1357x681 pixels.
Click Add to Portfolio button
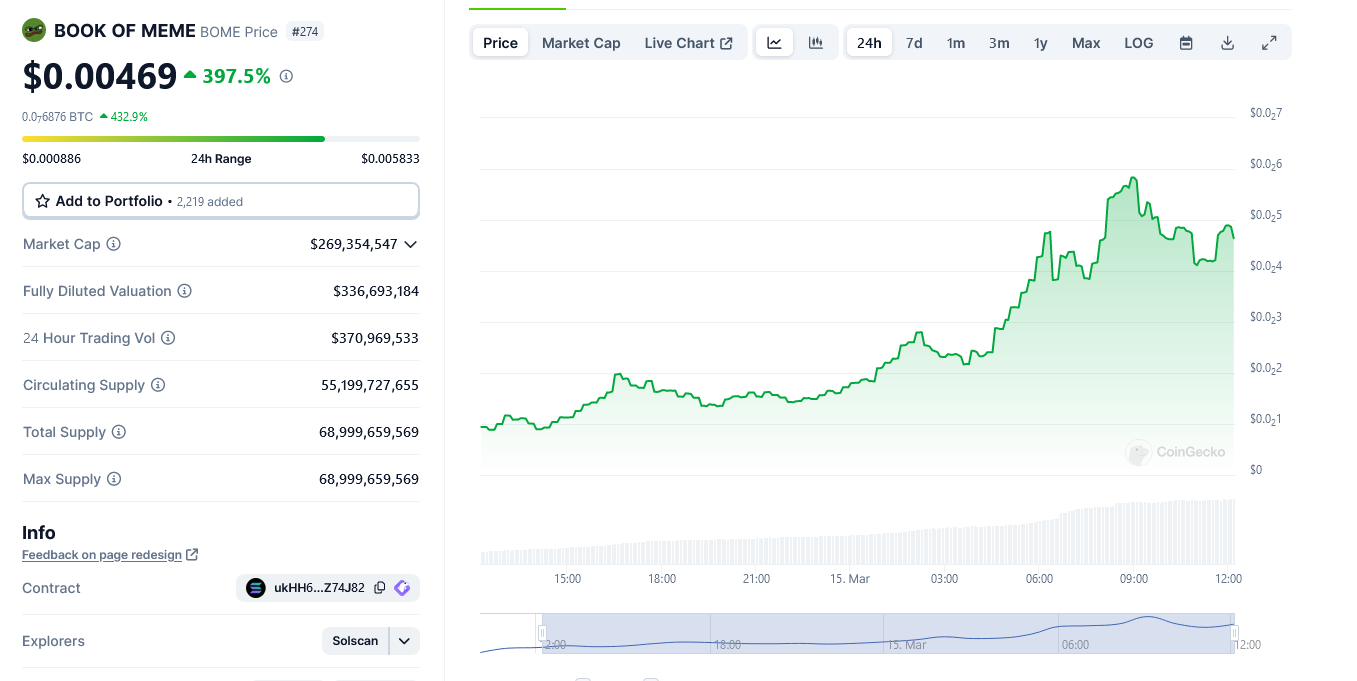click(221, 201)
